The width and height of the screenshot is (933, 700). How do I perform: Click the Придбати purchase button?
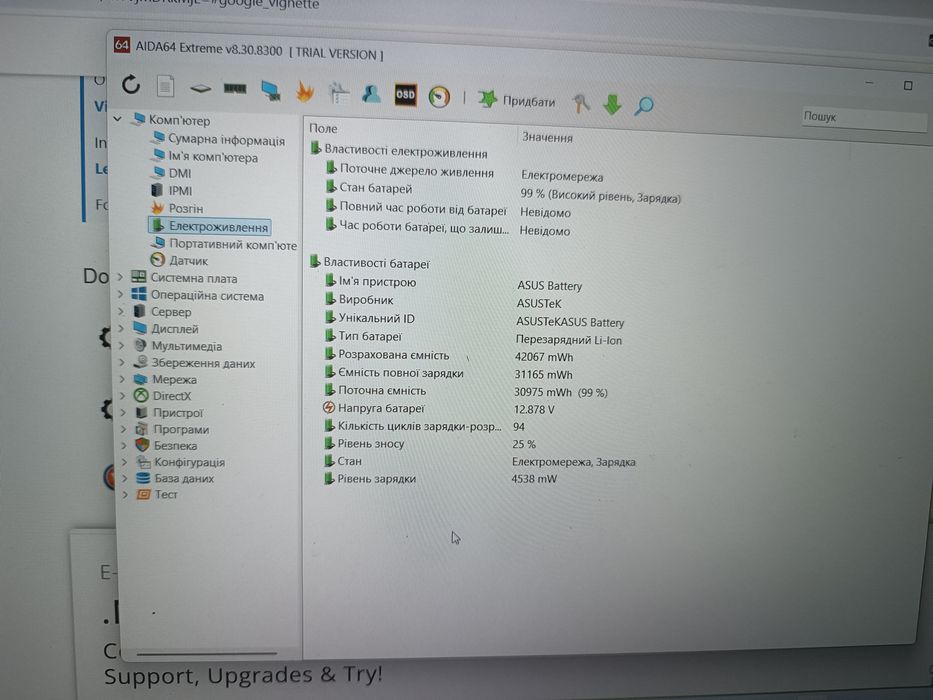pyautogui.click(x=516, y=101)
